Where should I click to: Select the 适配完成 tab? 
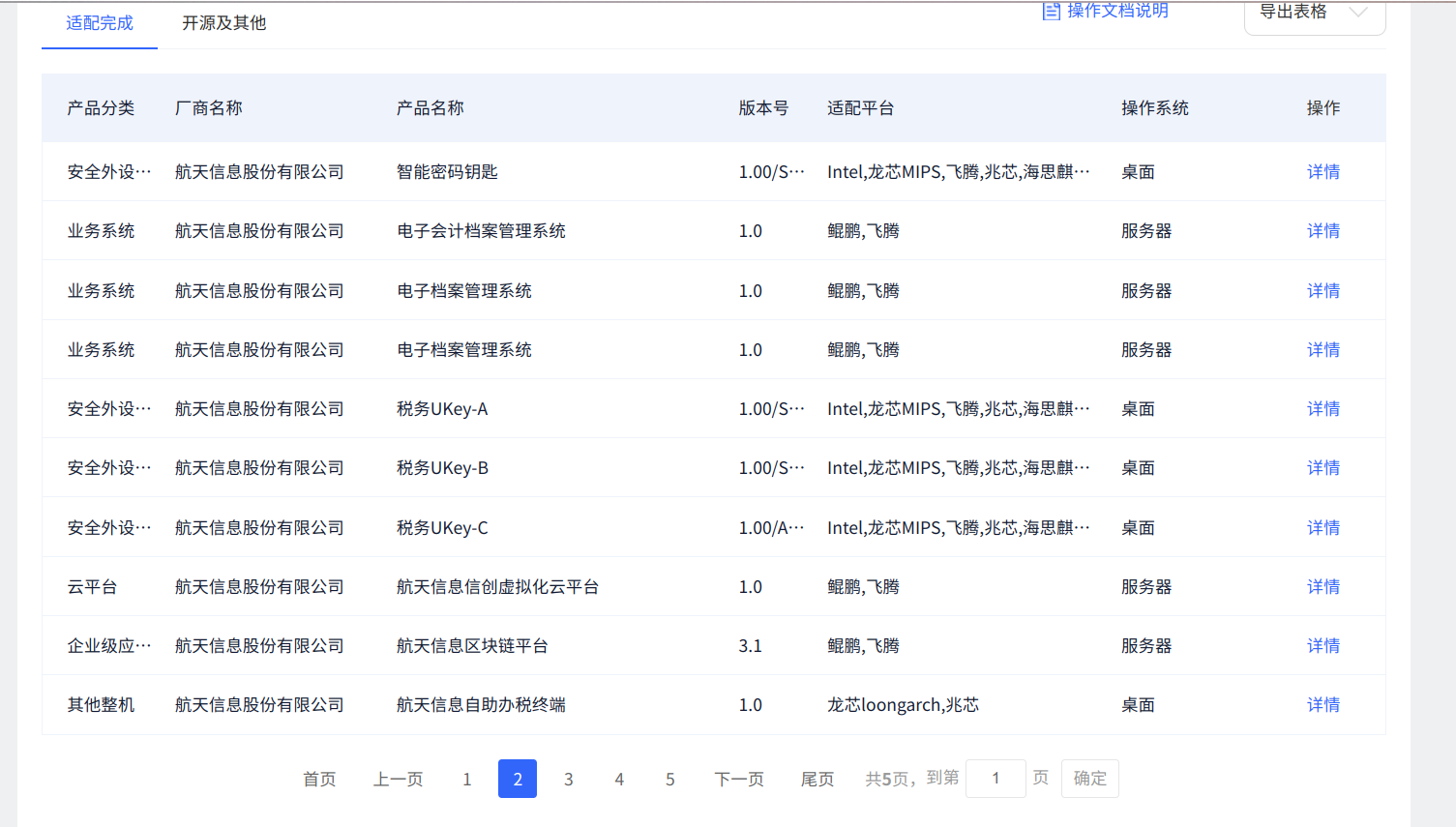point(98,21)
